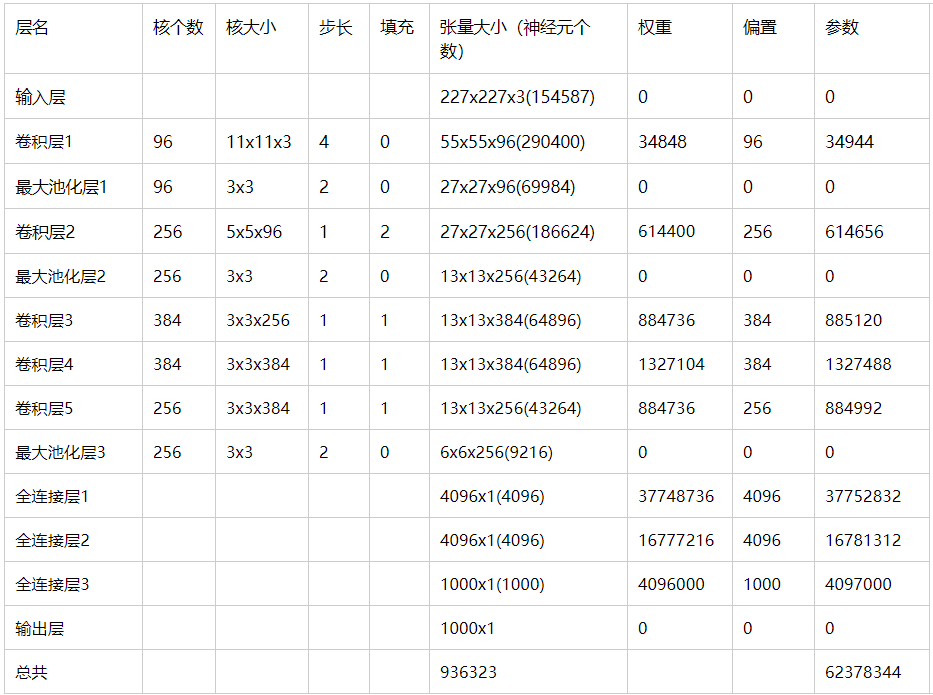Click the 参数 column header
Screen dimensions: 933x695
(x=842, y=27)
